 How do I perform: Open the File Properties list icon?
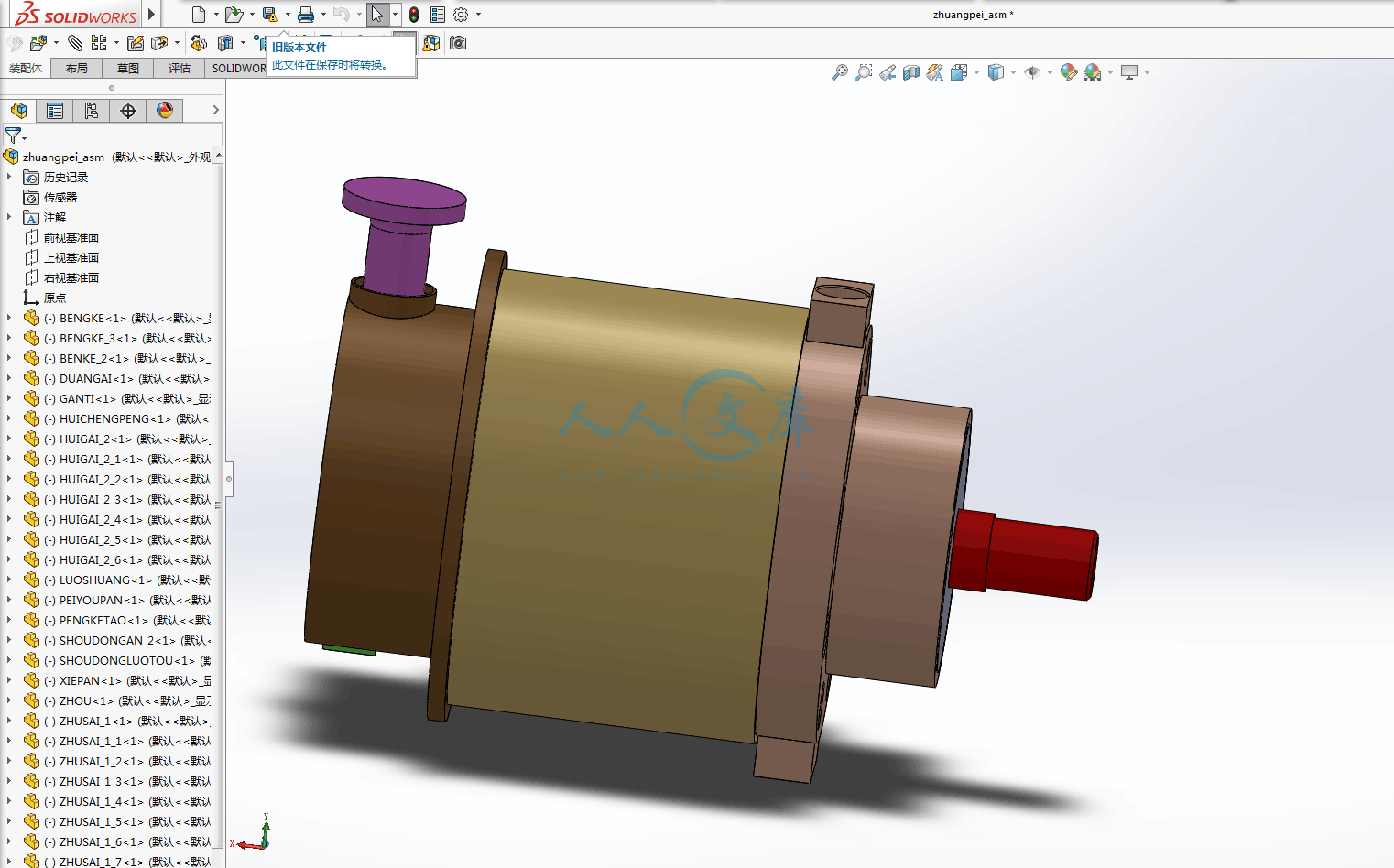pyautogui.click(x=438, y=15)
